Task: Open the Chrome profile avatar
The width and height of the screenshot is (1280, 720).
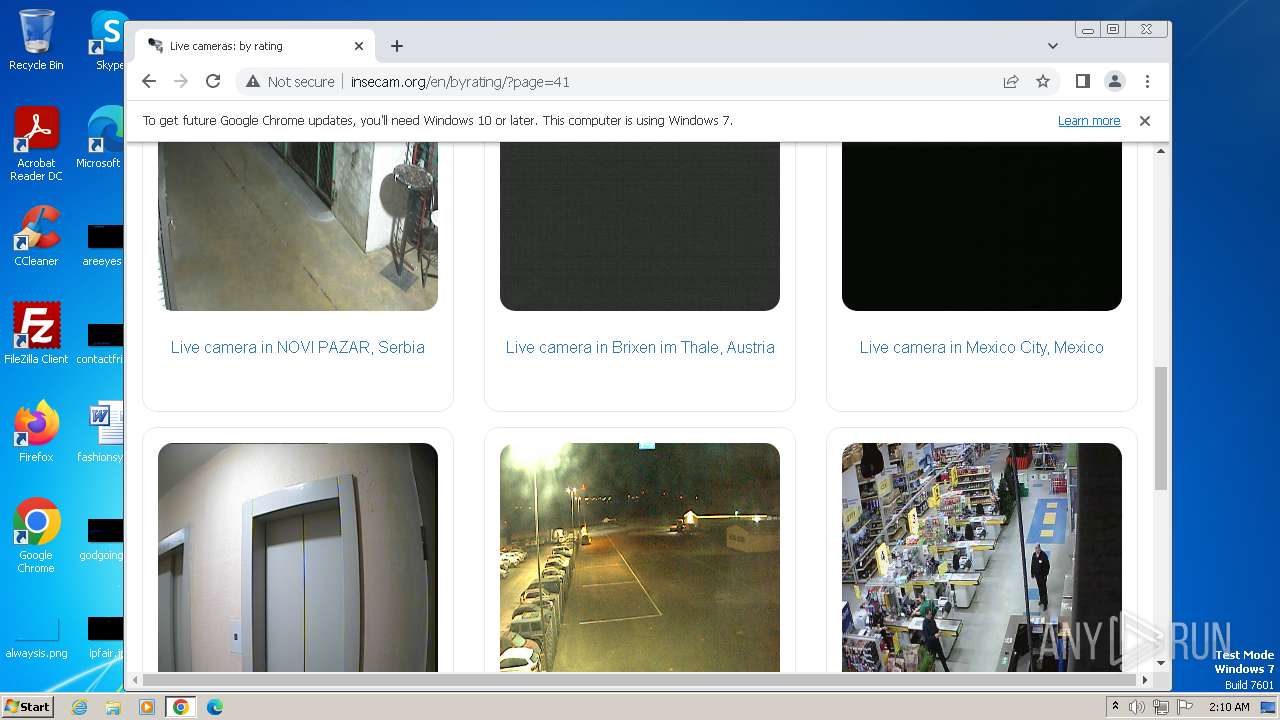Action: click(x=1115, y=82)
